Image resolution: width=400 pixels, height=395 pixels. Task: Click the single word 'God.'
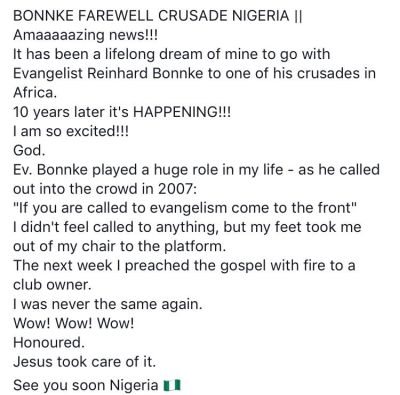tap(29, 150)
